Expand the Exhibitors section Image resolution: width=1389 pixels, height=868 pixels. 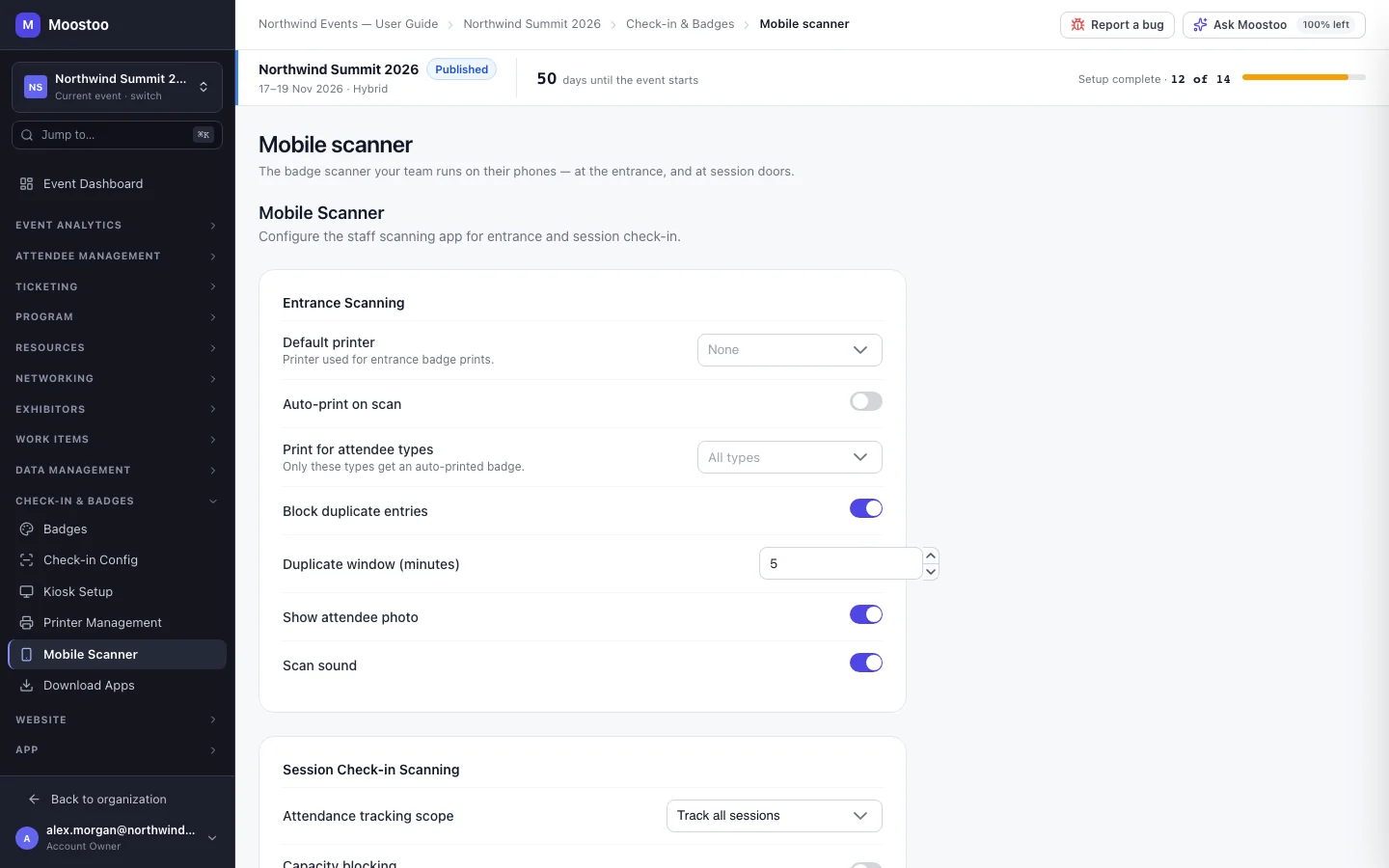tap(118, 410)
